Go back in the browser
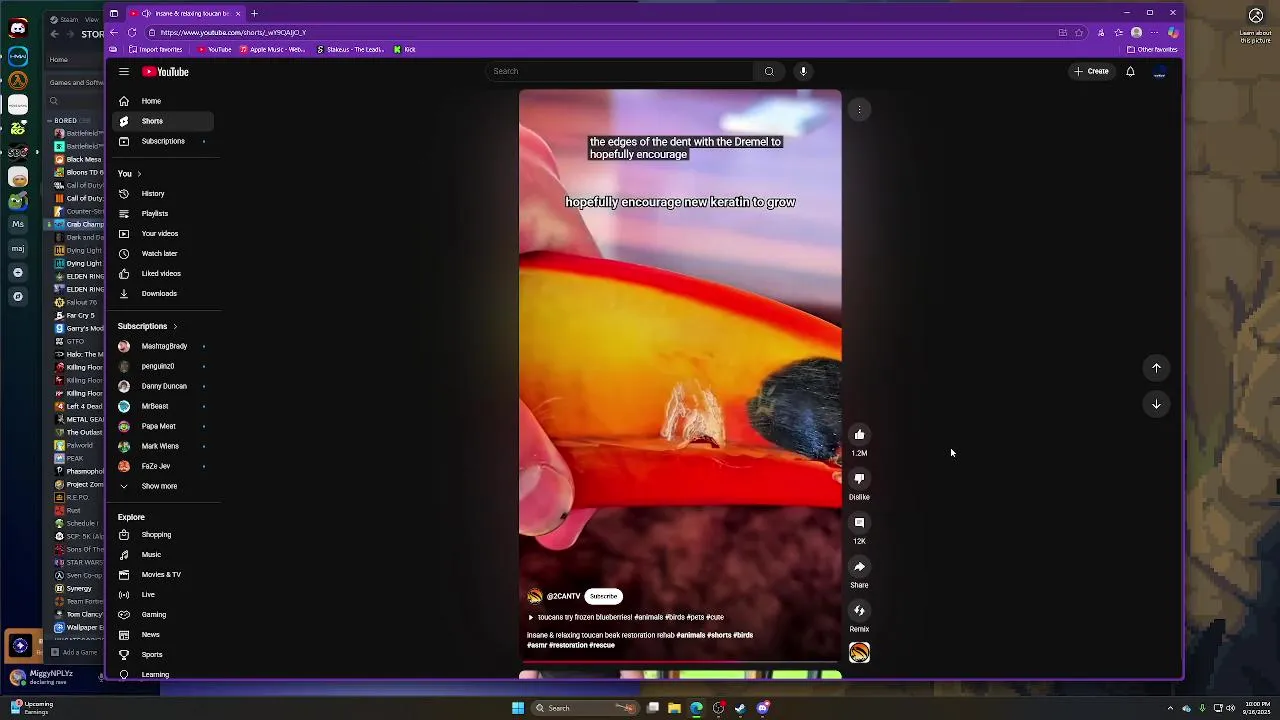The image size is (1280, 720). click(113, 32)
